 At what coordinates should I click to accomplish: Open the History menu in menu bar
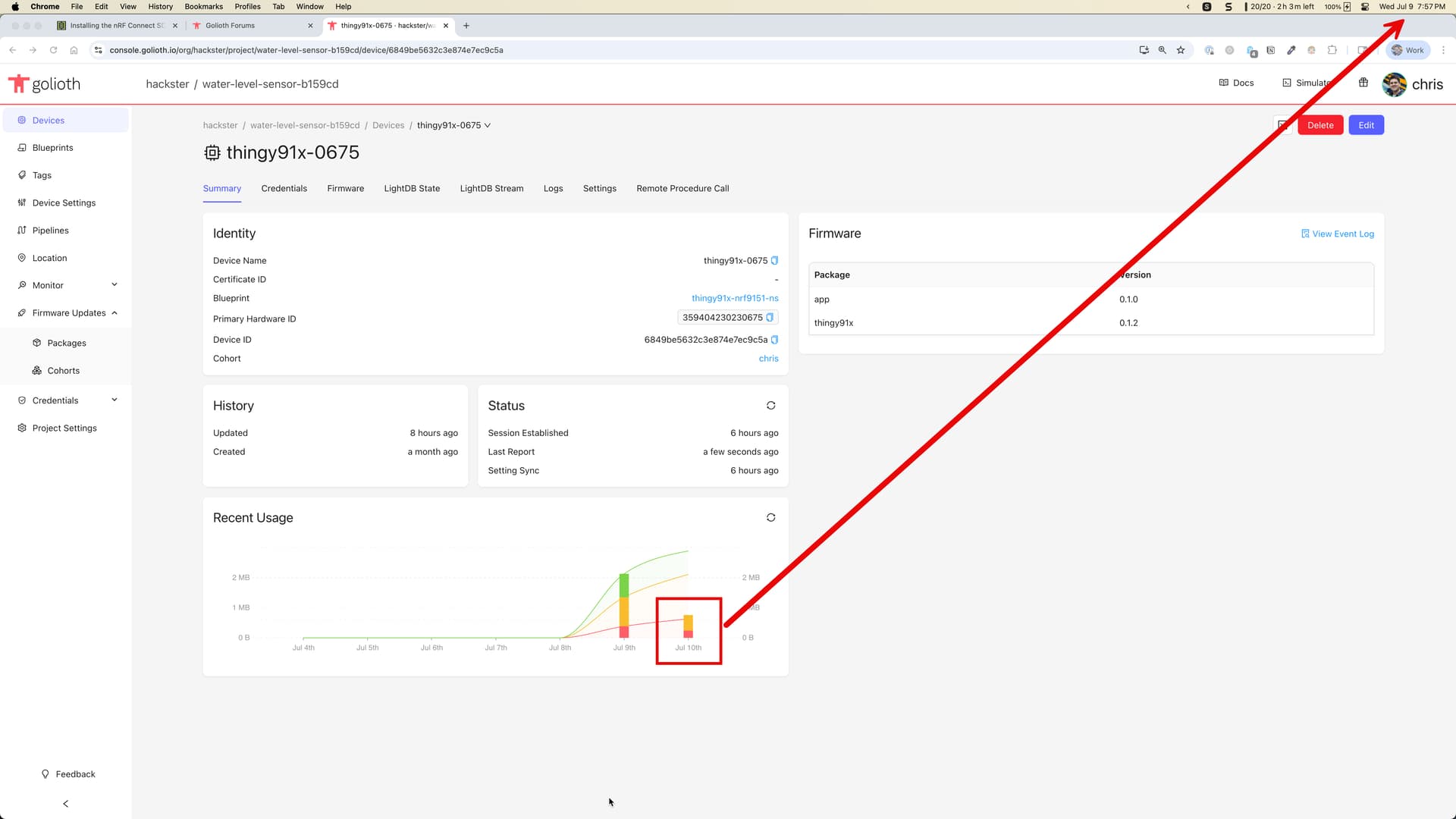tap(160, 7)
